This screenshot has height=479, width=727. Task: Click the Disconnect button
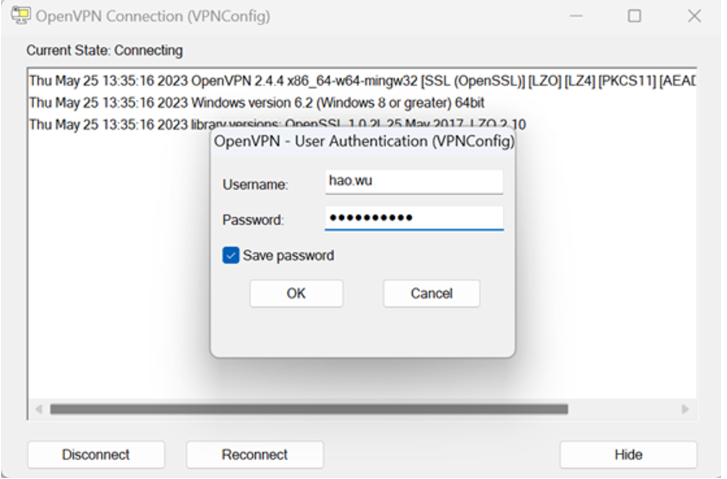click(x=96, y=454)
